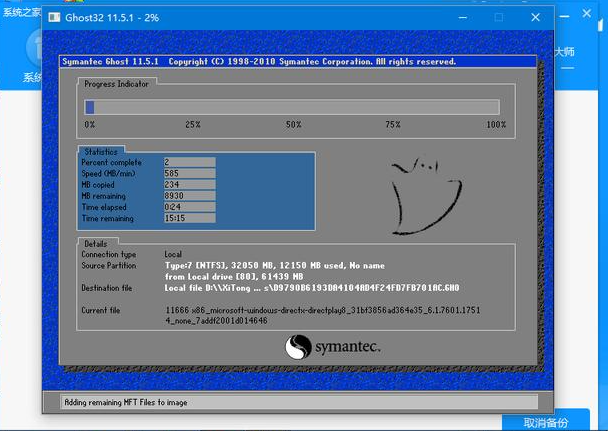608x431 pixels.
Task: Click the Destination file path text
Action: 312,288
